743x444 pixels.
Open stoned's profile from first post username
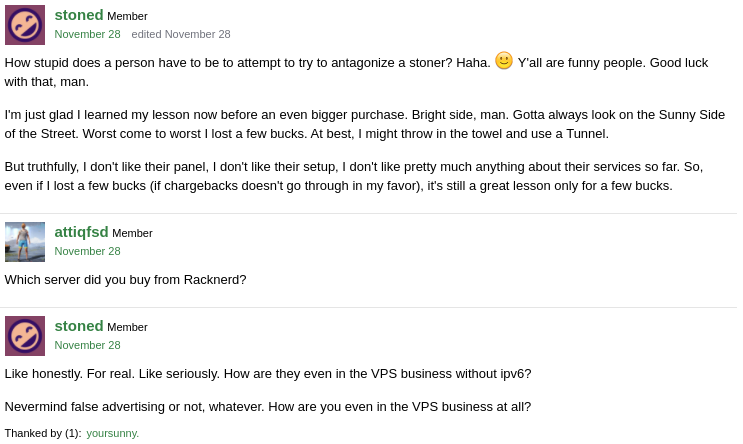tap(79, 15)
